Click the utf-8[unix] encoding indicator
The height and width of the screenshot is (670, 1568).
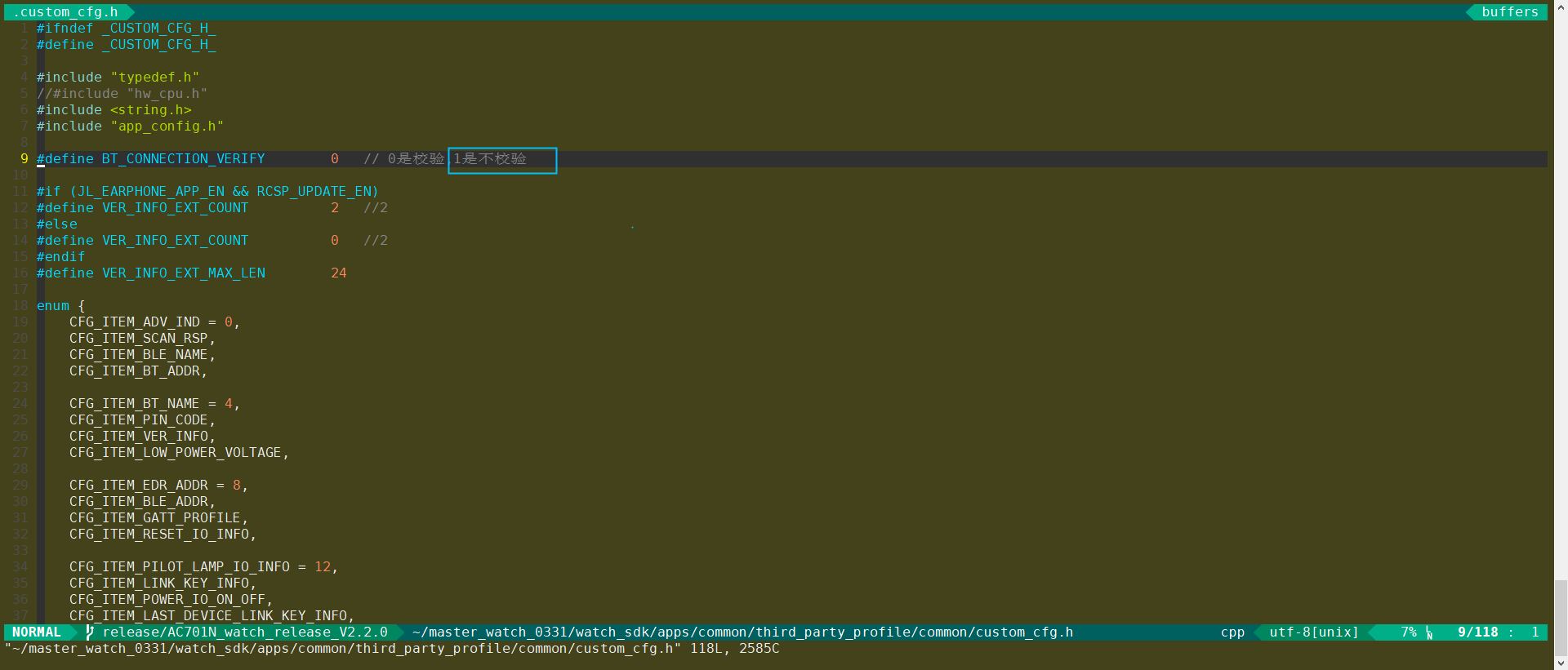[1314, 632]
